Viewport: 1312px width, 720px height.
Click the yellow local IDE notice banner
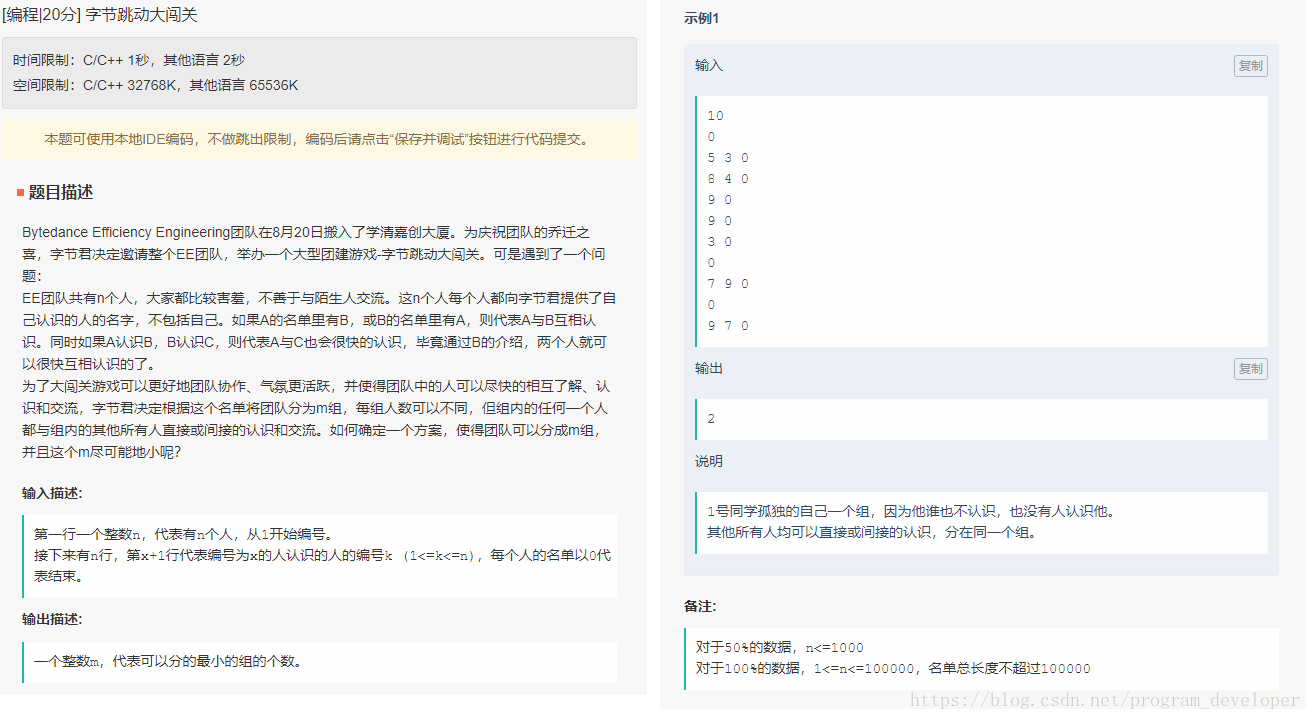[319, 139]
